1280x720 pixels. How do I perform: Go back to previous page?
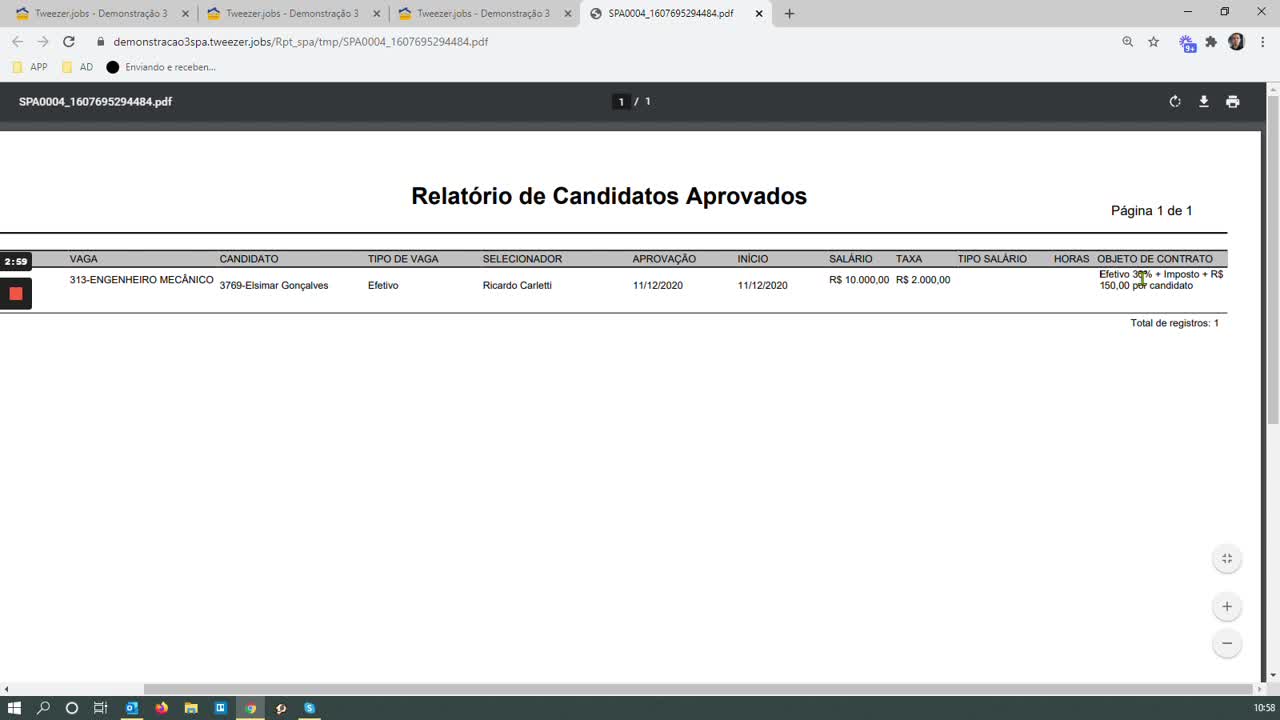(x=17, y=42)
